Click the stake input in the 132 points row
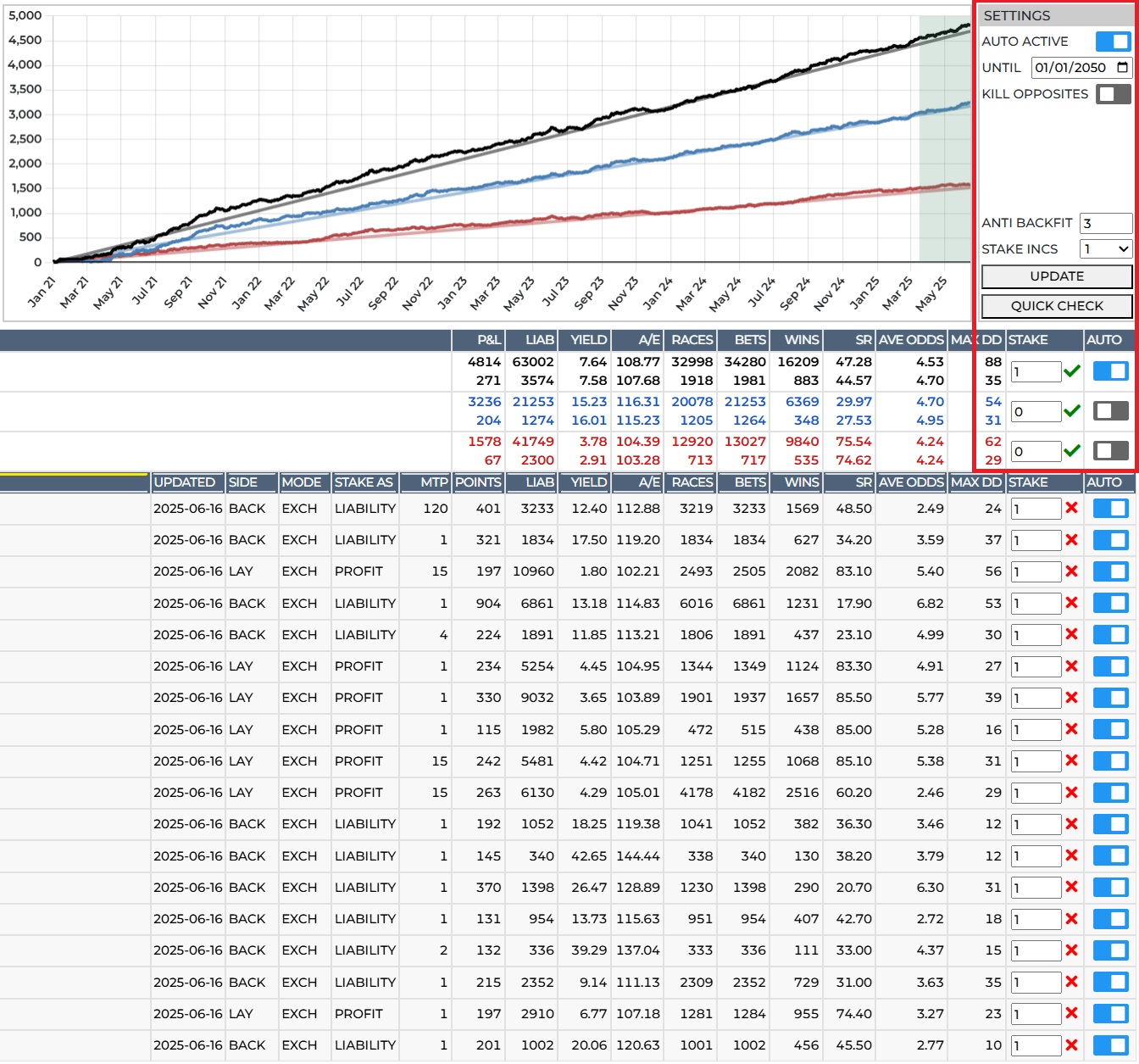1139x1064 pixels. coord(1036,951)
